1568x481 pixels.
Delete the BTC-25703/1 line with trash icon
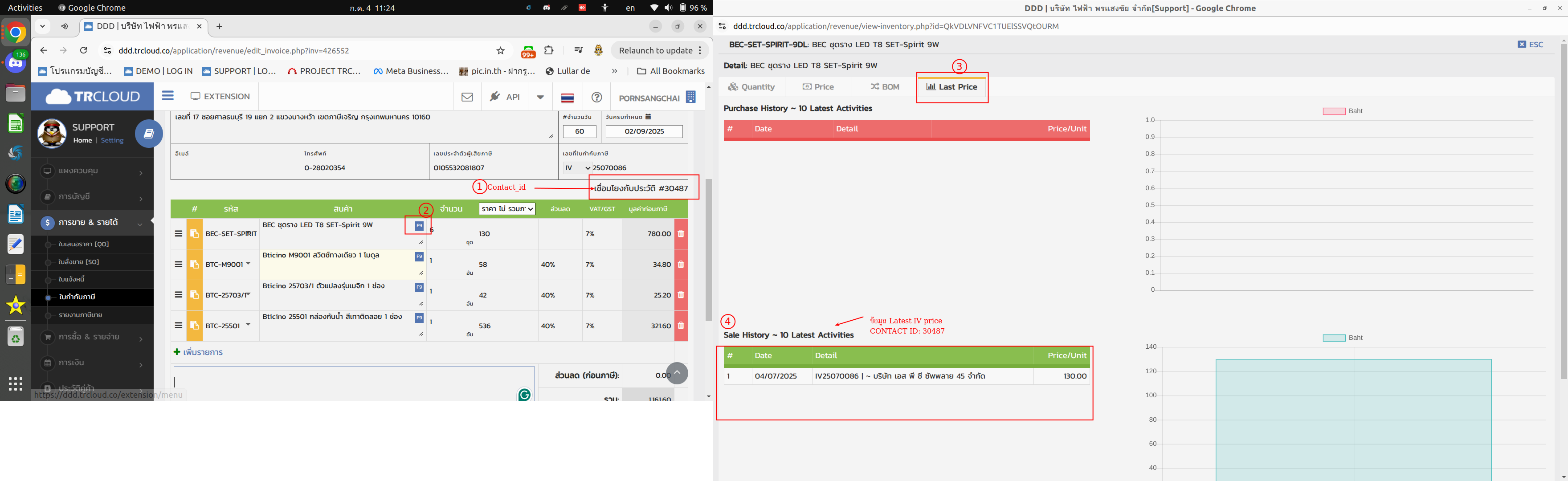pyautogui.click(x=681, y=295)
